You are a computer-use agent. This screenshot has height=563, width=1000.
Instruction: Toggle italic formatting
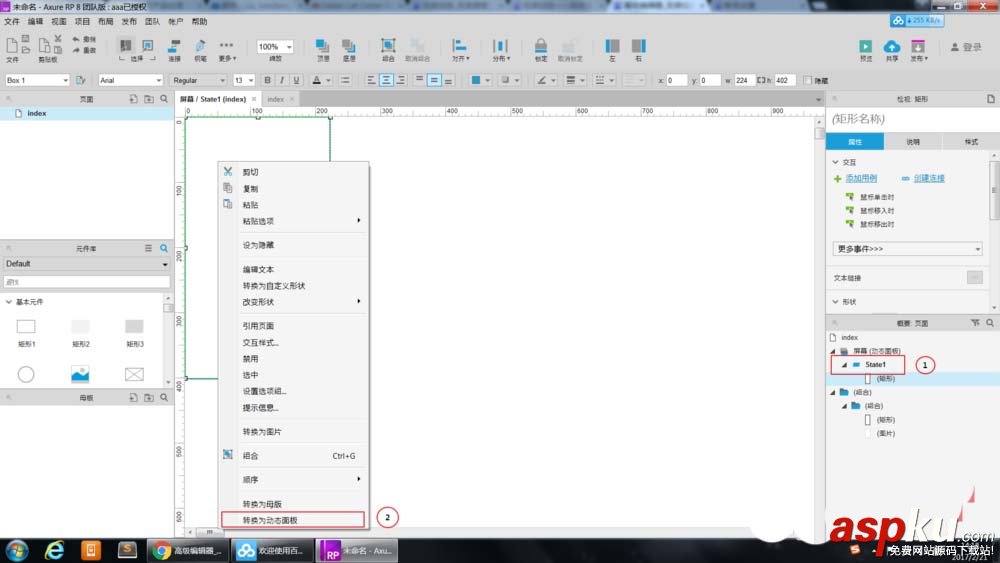coord(281,80)
